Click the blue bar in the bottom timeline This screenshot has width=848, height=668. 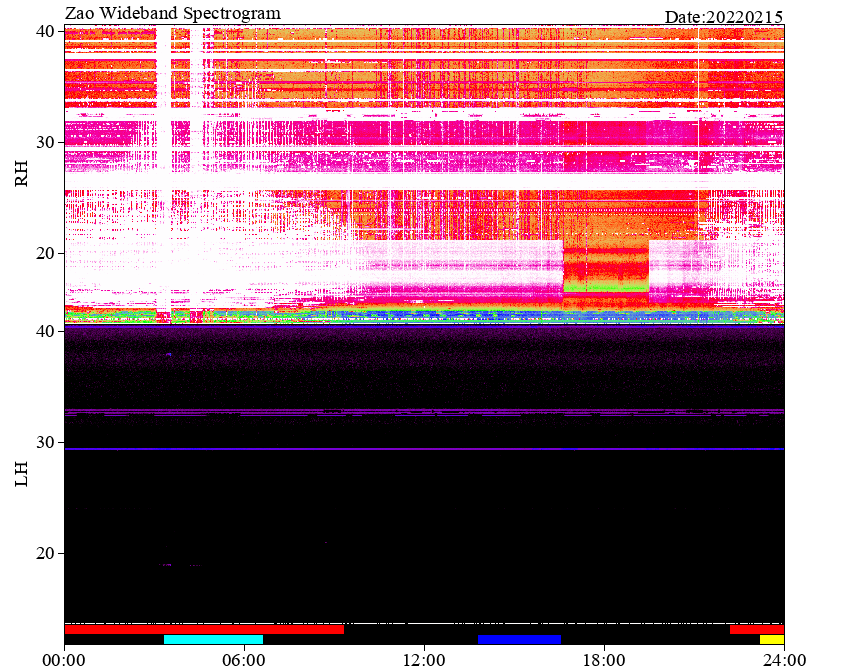pos(519,639)
